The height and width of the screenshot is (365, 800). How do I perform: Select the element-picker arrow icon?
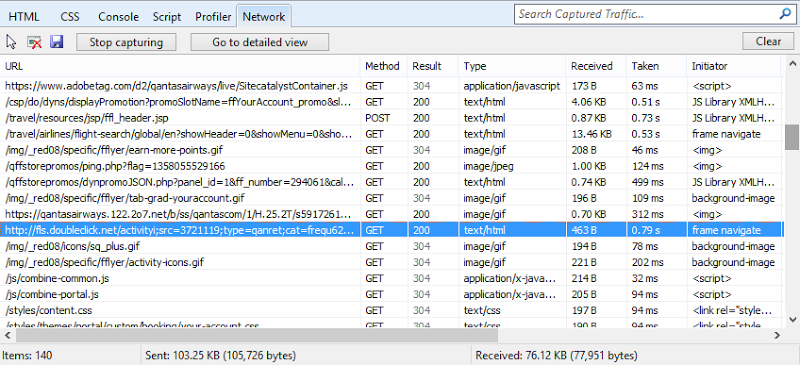pos(12,42)
